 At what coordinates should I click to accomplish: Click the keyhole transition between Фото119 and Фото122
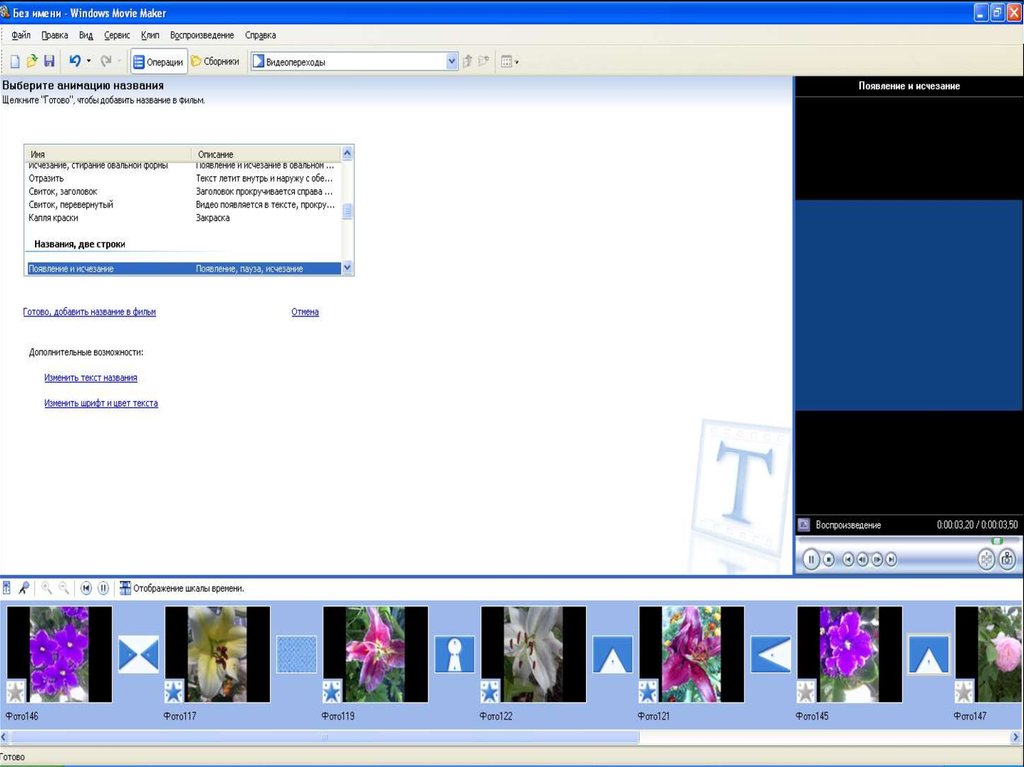[454, 655]
